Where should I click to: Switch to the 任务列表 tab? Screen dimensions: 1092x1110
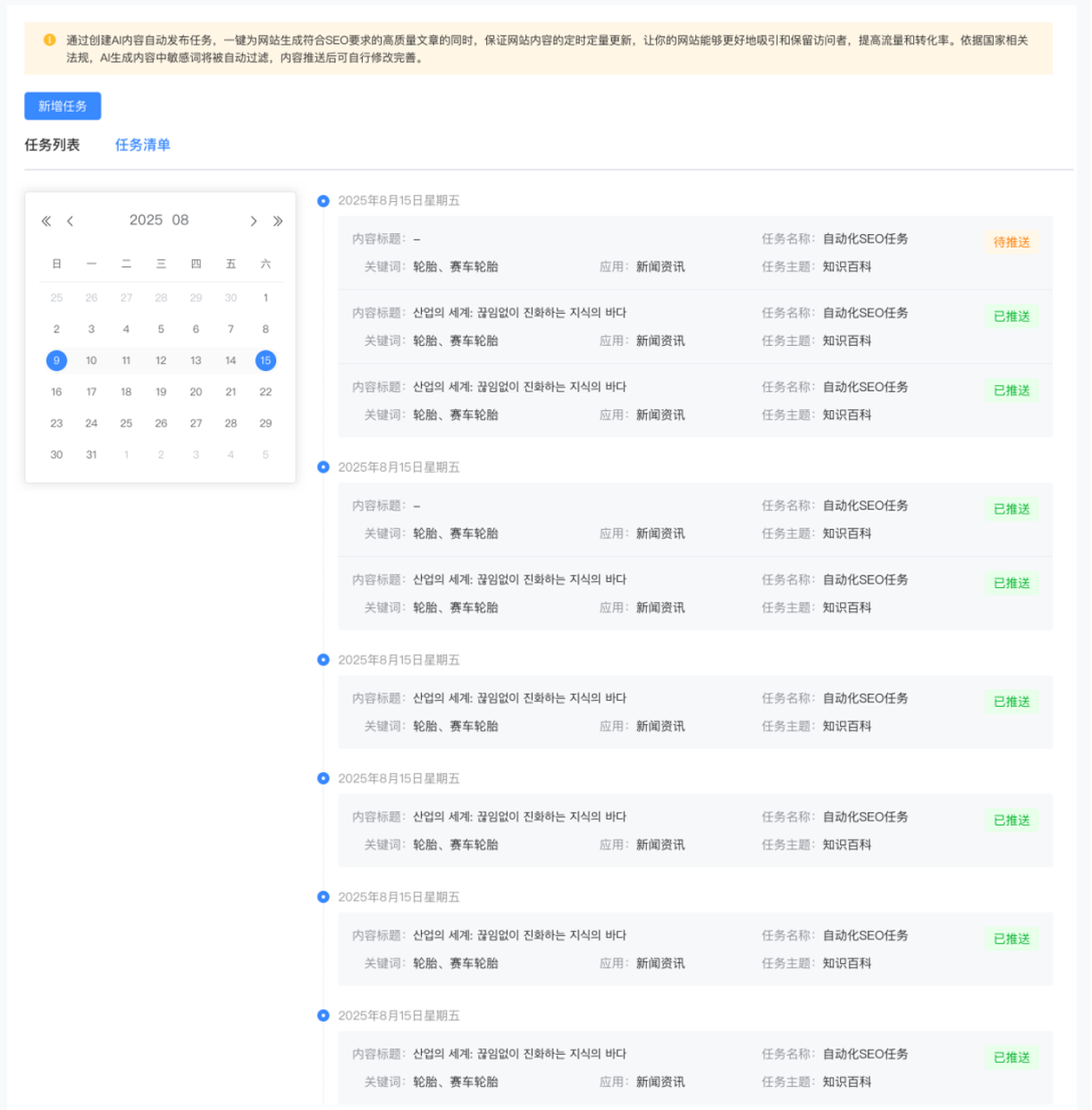point(52,145)
